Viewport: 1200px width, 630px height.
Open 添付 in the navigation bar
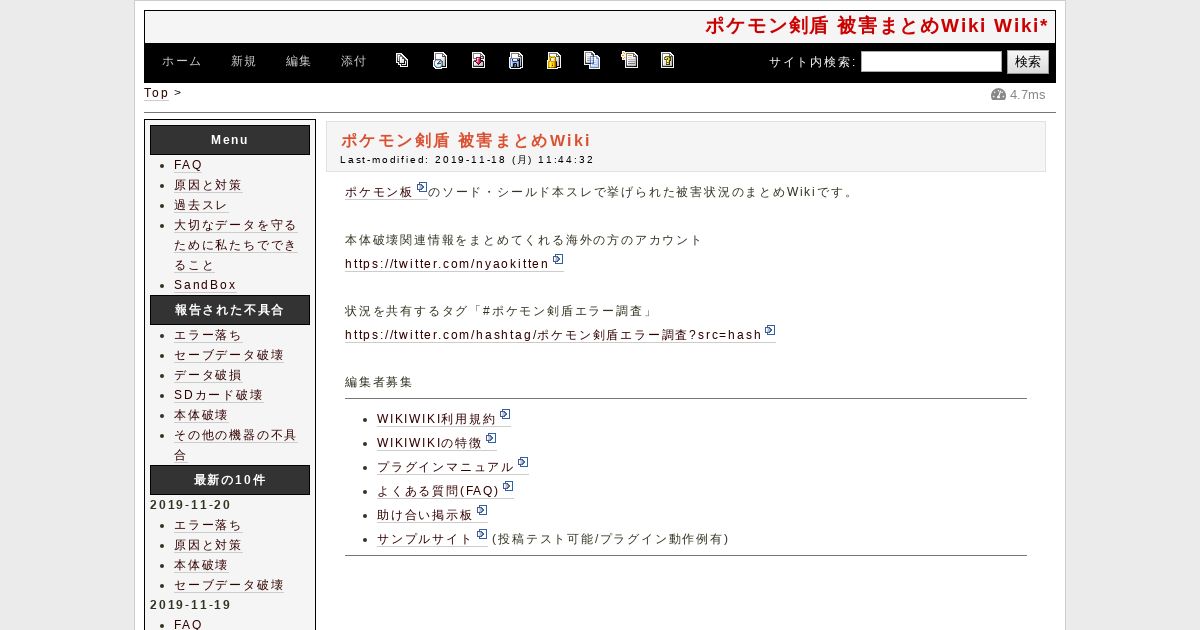pyautogui.click(x=353, y=61)
